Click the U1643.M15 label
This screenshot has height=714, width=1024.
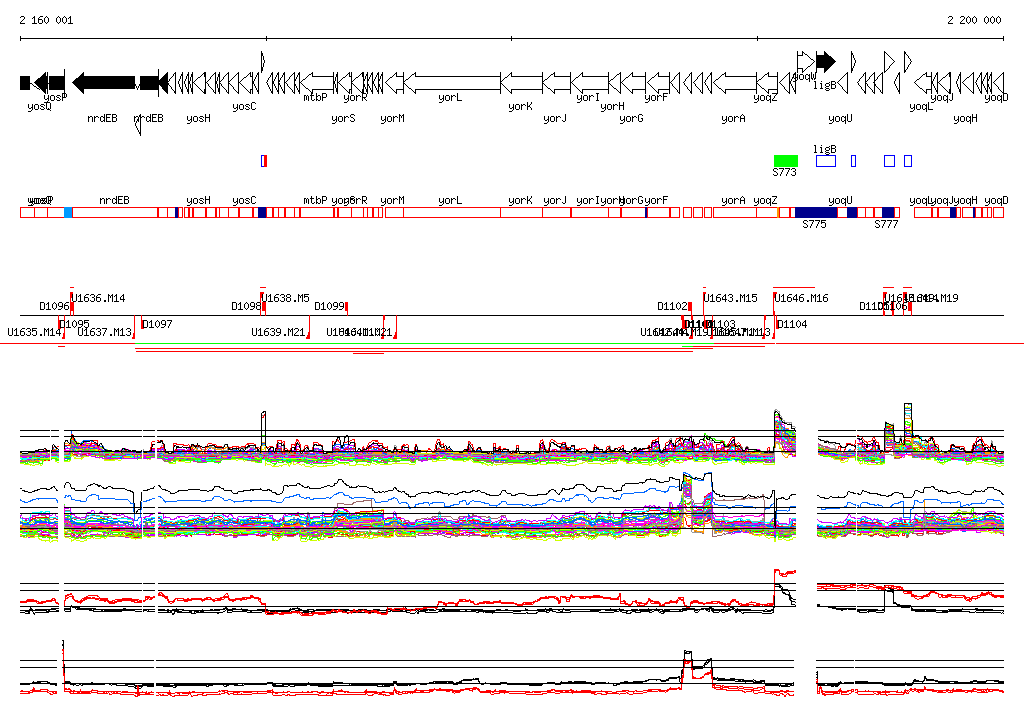pos(731,298)
